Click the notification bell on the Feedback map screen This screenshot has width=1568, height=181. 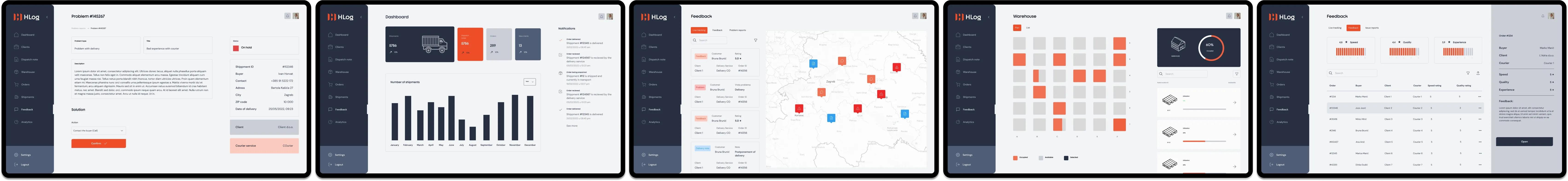click(915, 16)
